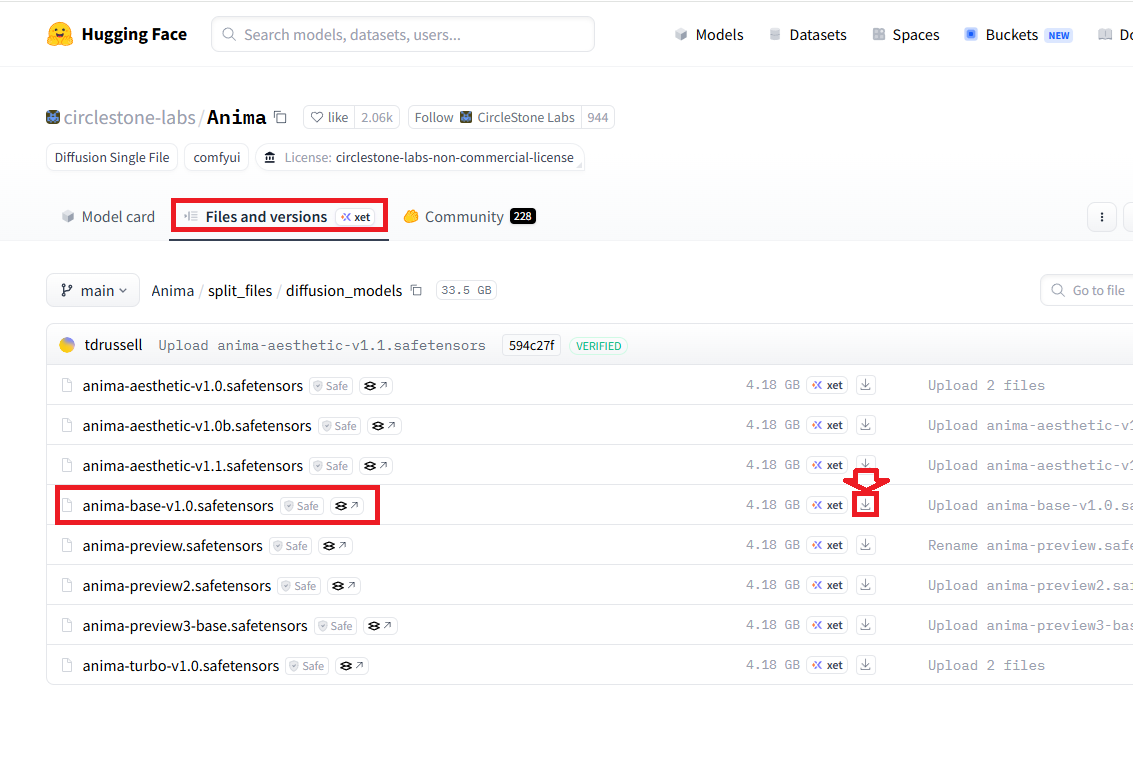Download anima-turbo-v1.0.safetensors
The image size is (1133, 759).
[866, 665]
